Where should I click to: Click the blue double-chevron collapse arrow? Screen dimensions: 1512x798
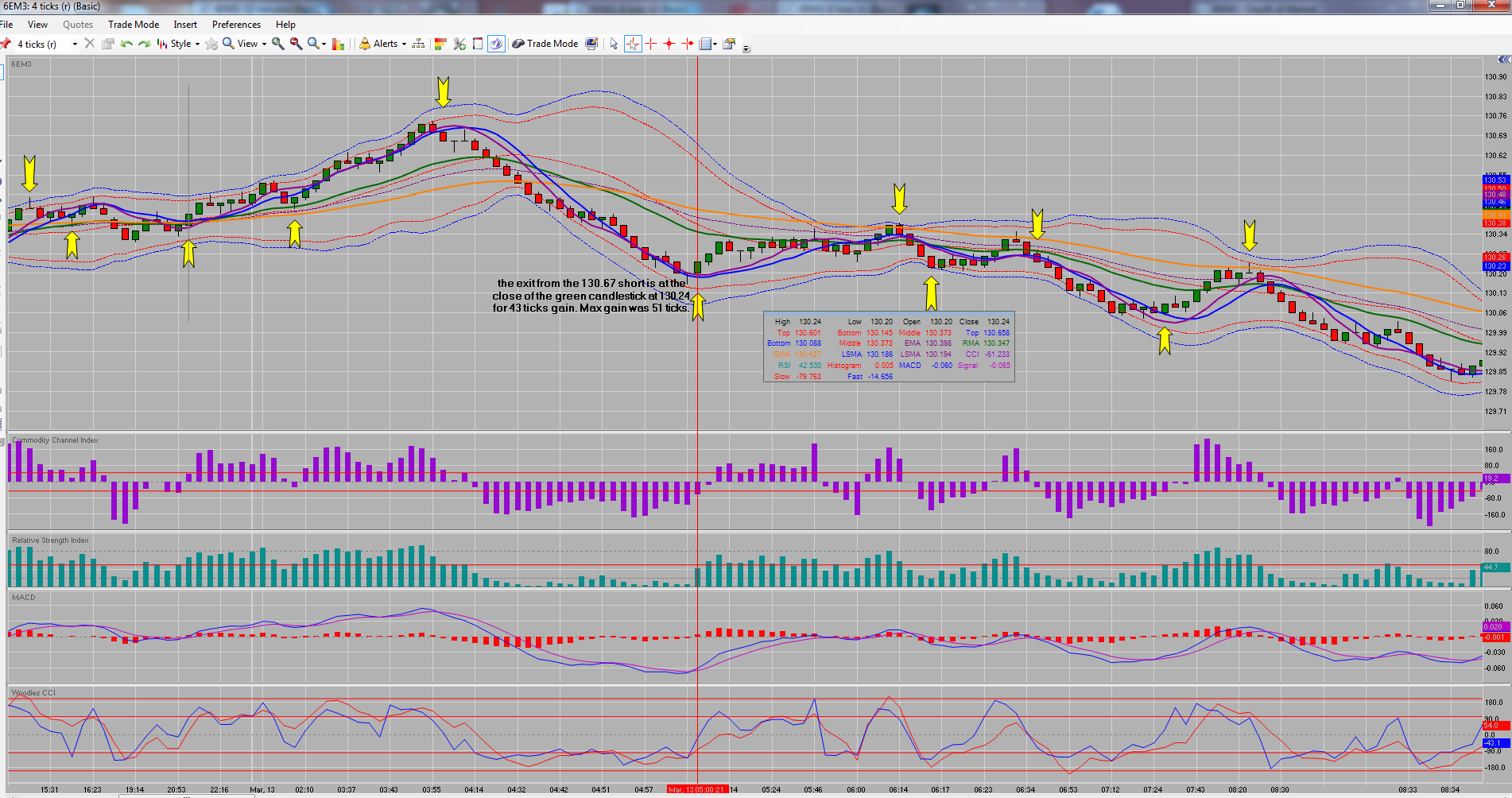point(1503,60)
